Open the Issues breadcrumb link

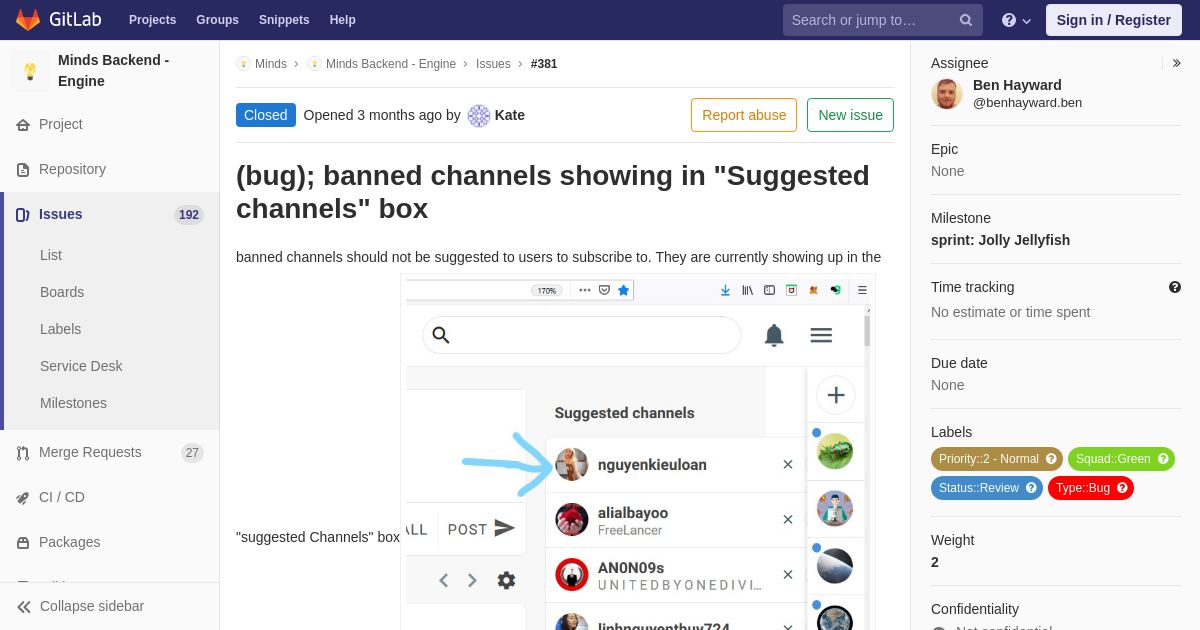(x=493, y=63)
